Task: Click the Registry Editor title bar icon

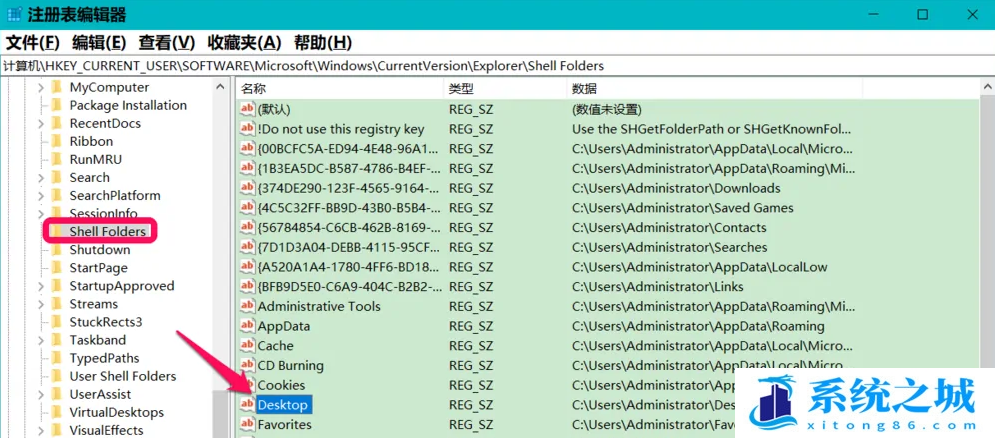Action: 14,15
